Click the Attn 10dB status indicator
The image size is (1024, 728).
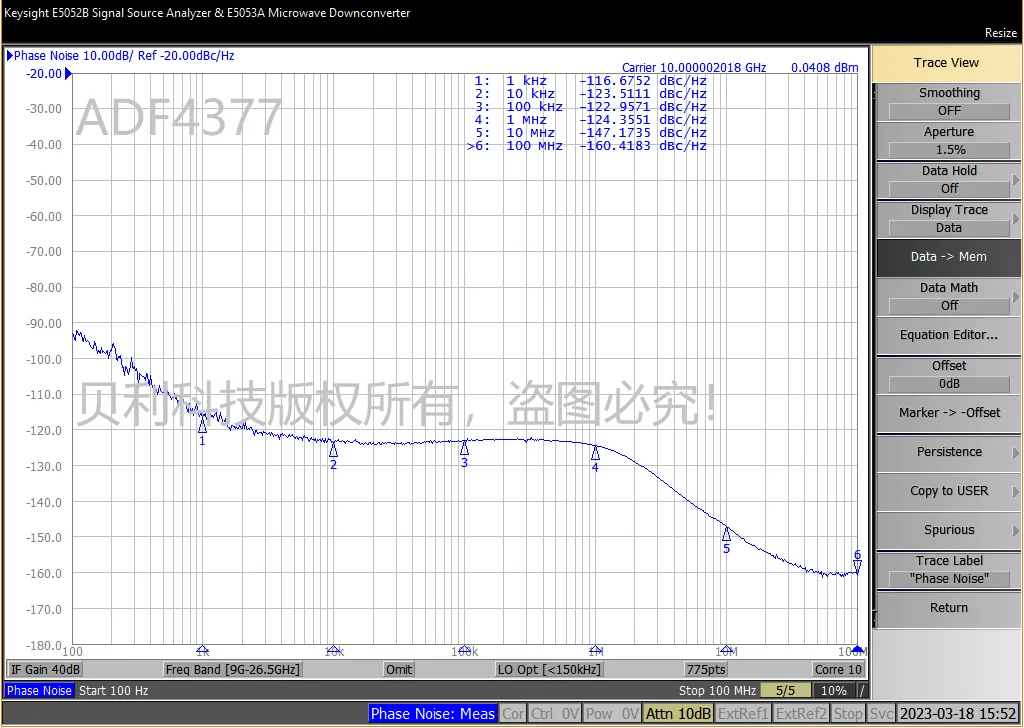coord(679,714)
